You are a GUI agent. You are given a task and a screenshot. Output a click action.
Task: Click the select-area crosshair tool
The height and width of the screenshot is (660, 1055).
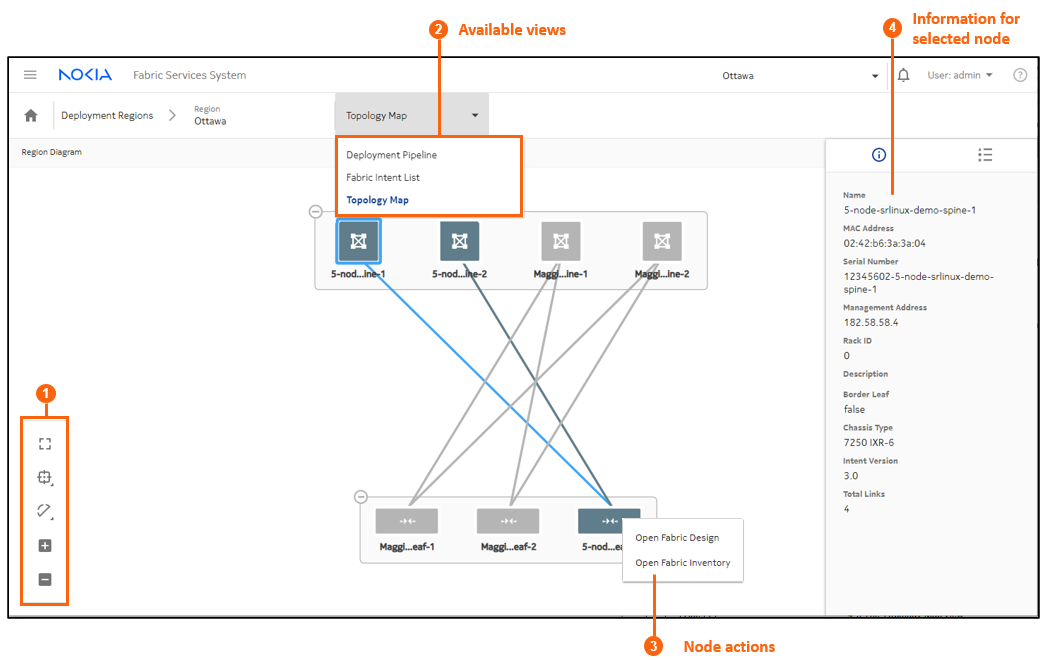(x=45, y=478)
